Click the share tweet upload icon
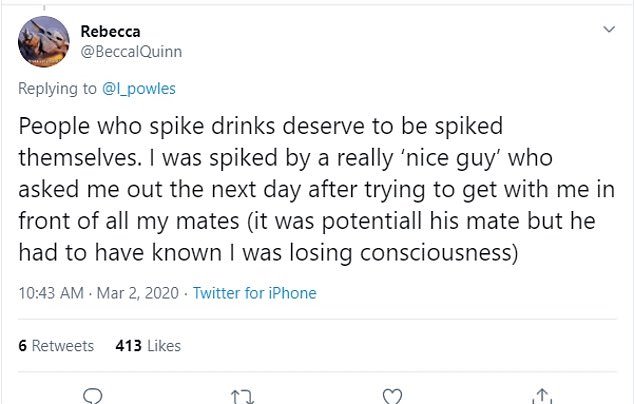Image resolution: width=634 pixels, height=404 pixels. (541, 394)
